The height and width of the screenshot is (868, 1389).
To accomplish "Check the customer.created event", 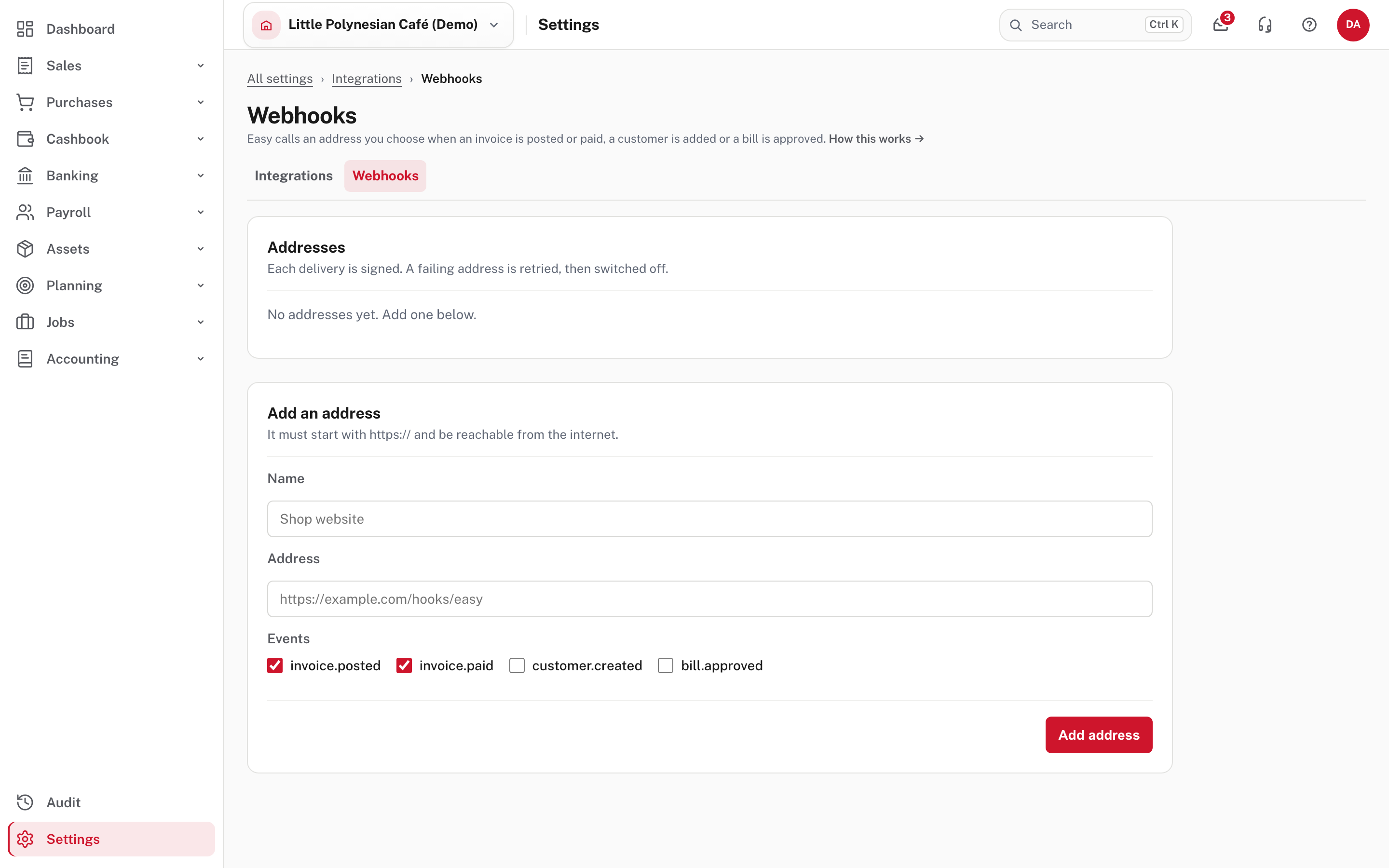I will [517, 665].
